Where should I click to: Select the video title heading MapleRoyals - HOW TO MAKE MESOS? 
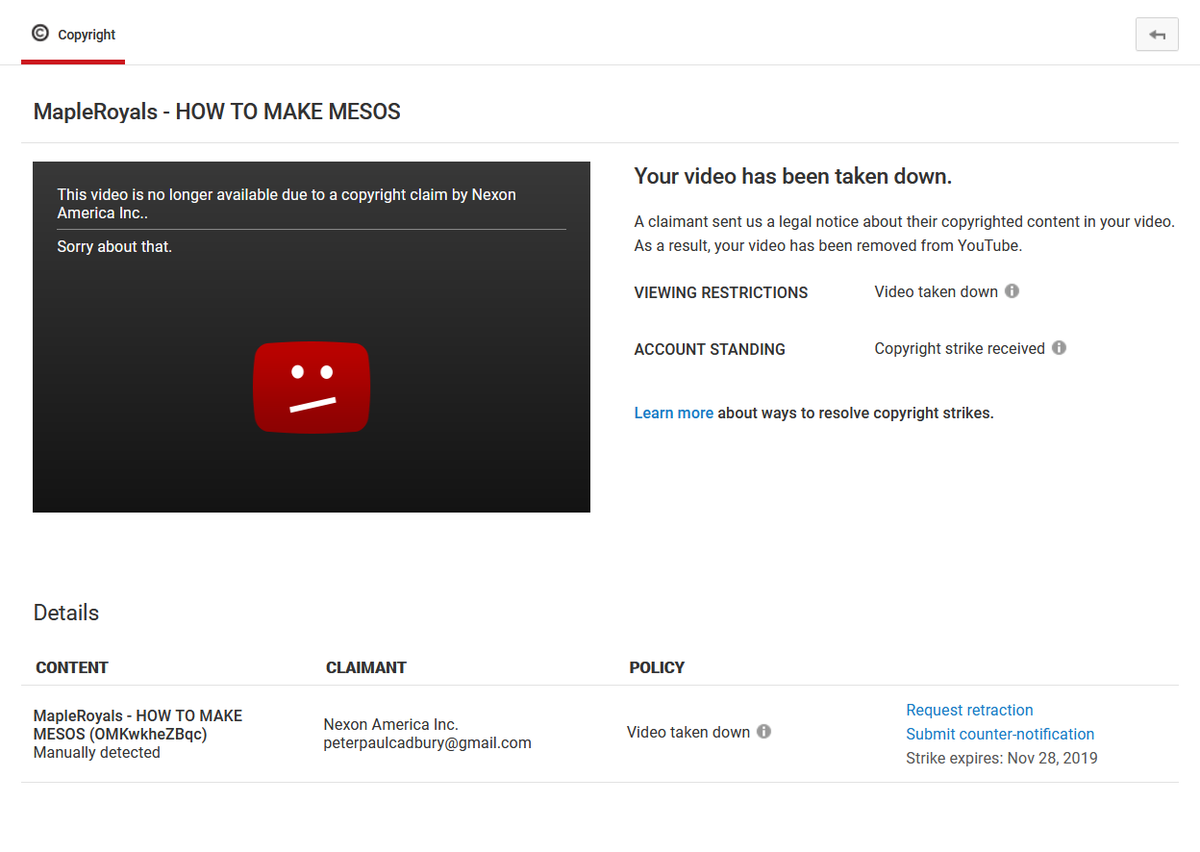[x=217, y=112]
